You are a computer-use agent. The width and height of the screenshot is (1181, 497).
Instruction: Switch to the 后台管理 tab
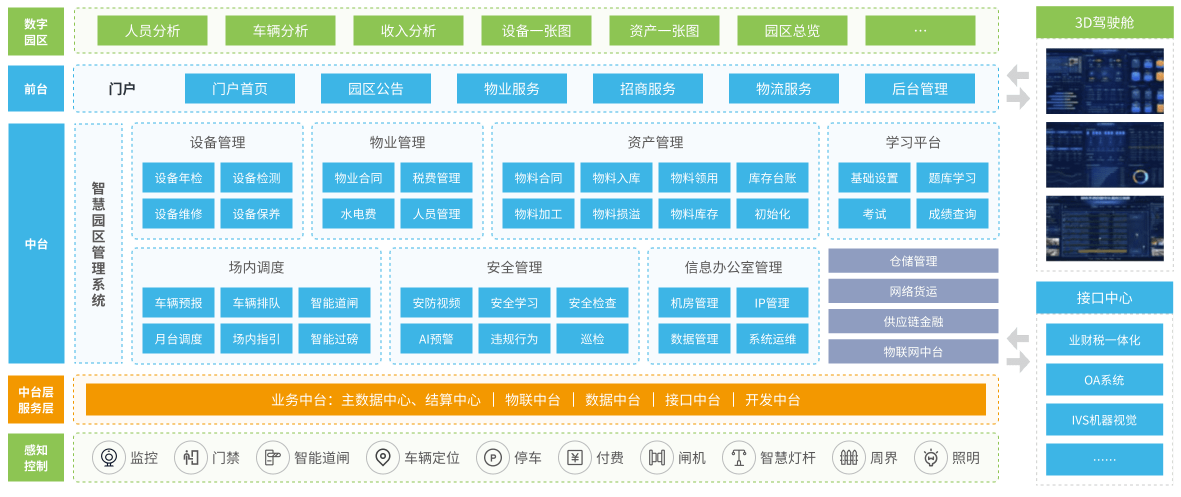coord(919,89)
